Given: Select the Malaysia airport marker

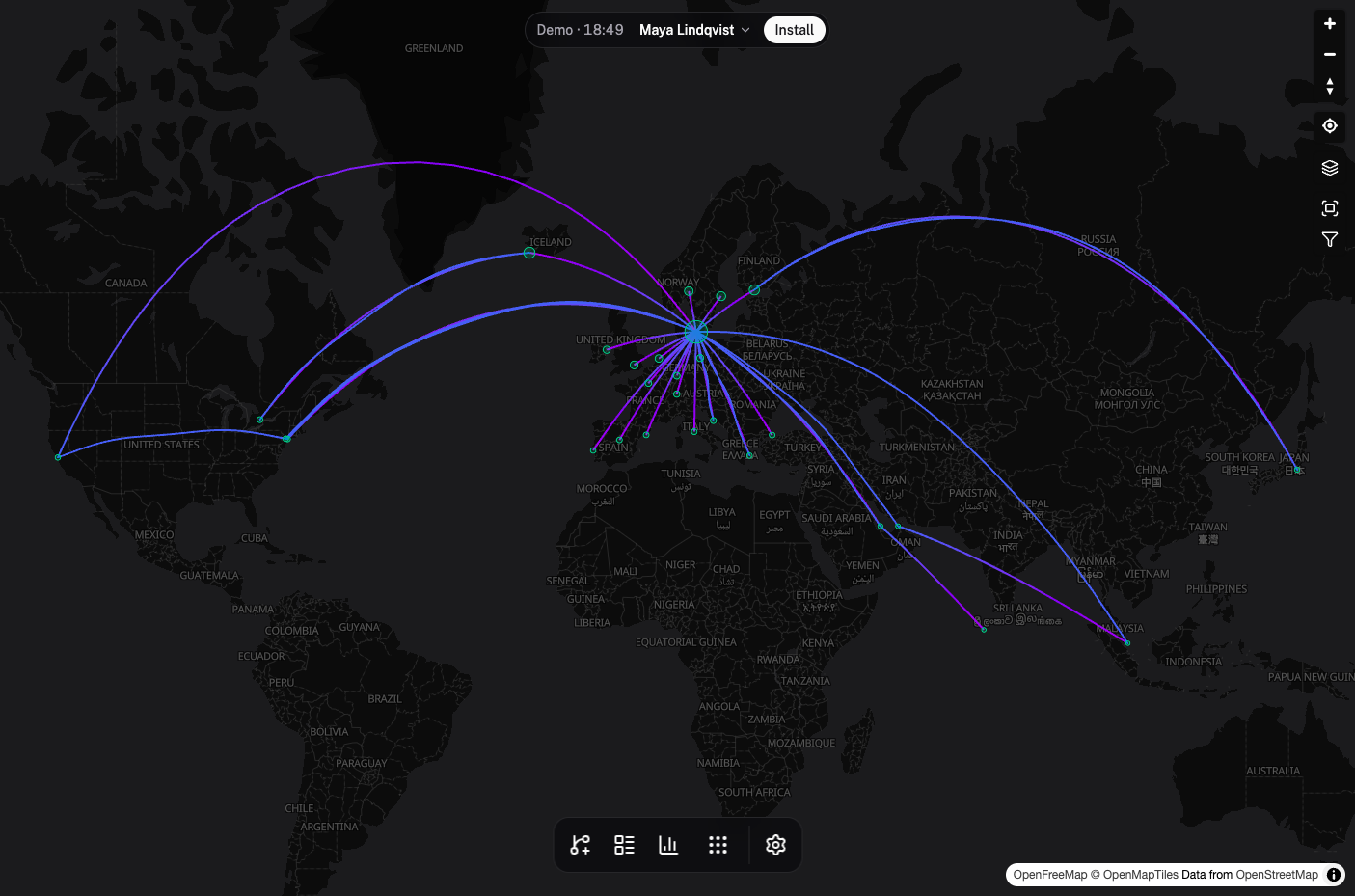Looking at the screenshot, I should (1127, 643).
